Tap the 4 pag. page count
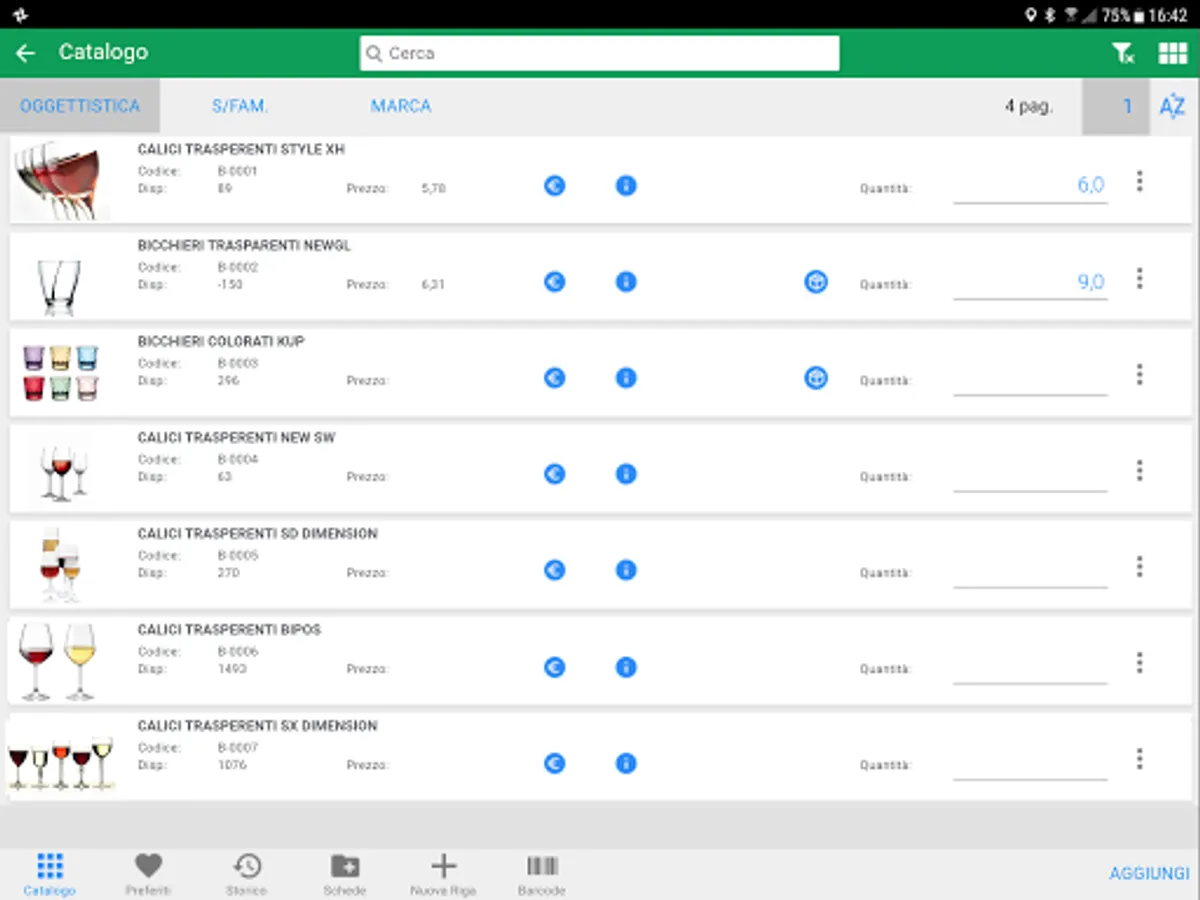The height and width of the screenshot is (900, 1200). coord(1029,106)
